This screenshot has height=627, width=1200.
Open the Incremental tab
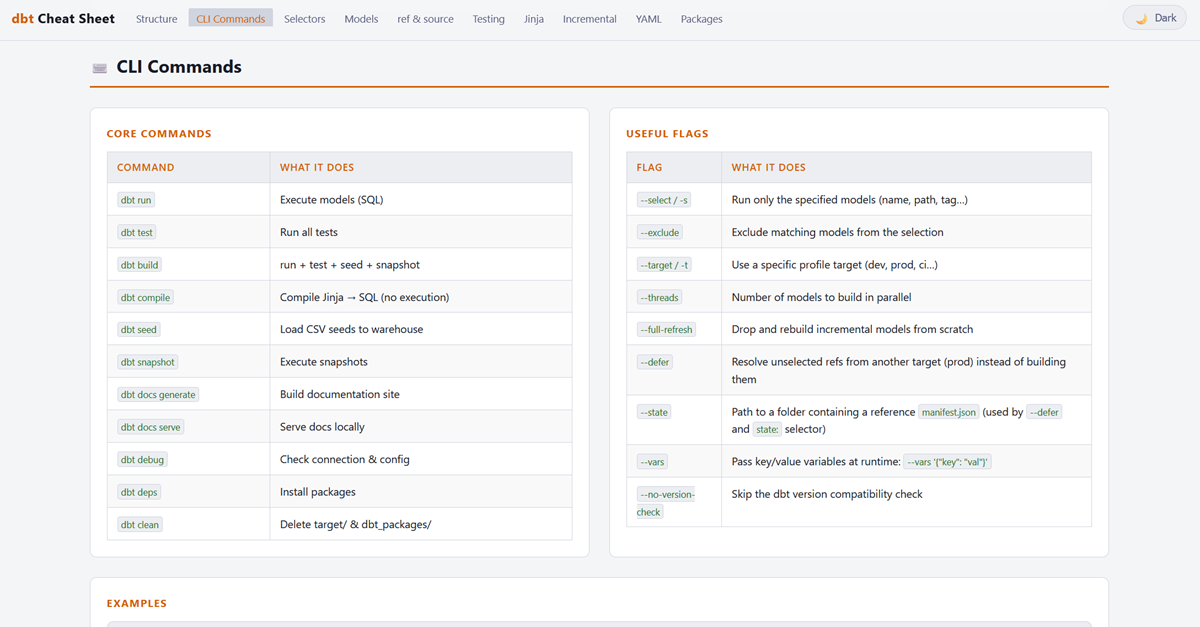point(589,19)
